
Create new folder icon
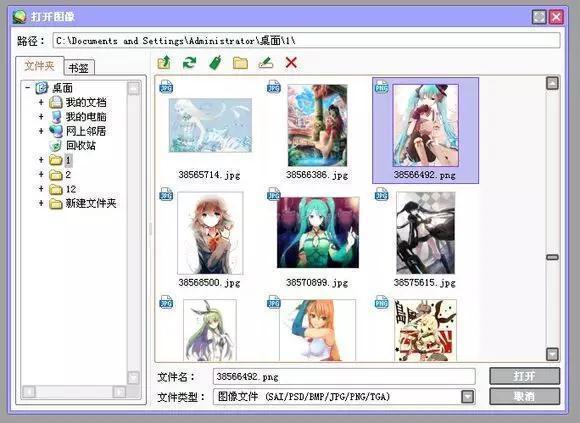pos(240,63)
